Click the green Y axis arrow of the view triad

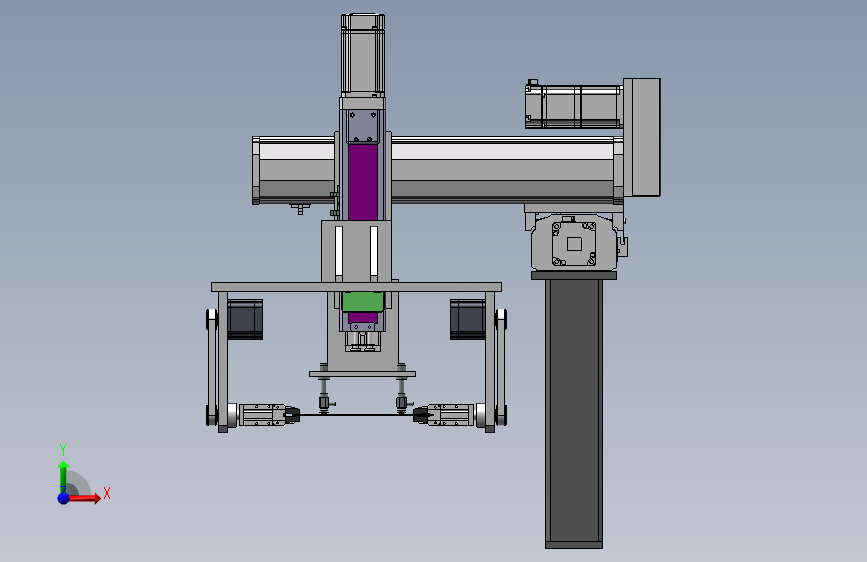63,476
